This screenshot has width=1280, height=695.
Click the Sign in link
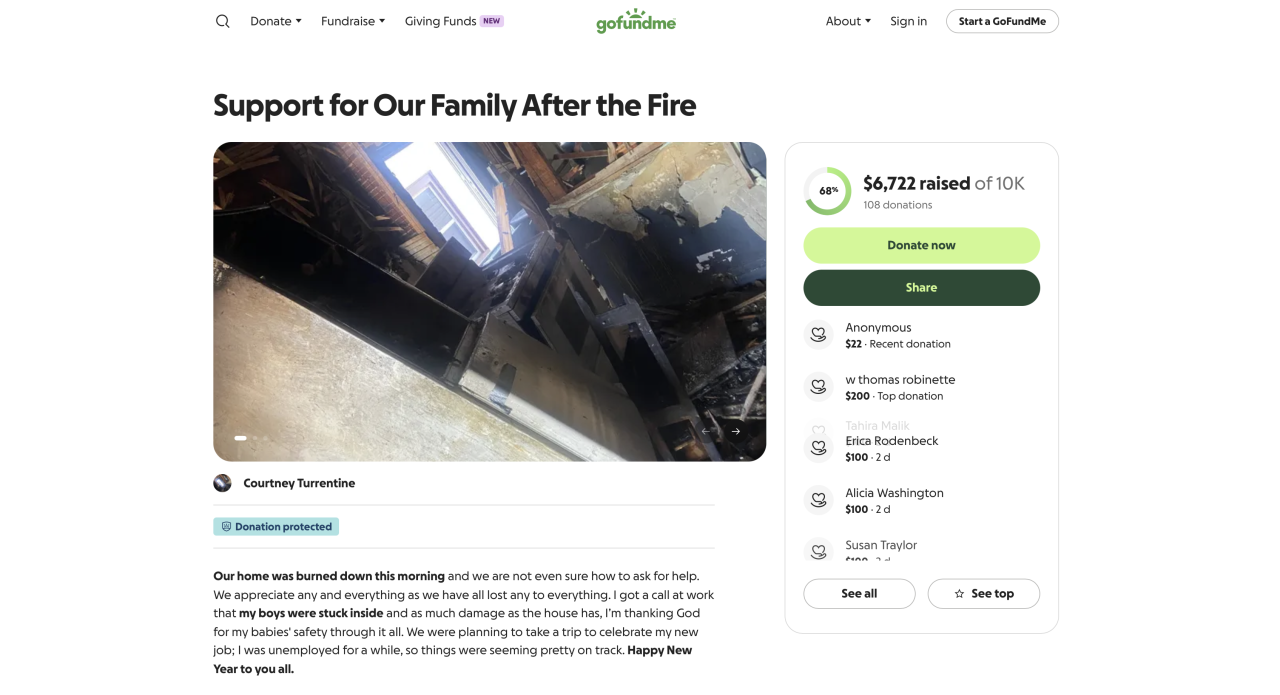click(908, 21)
